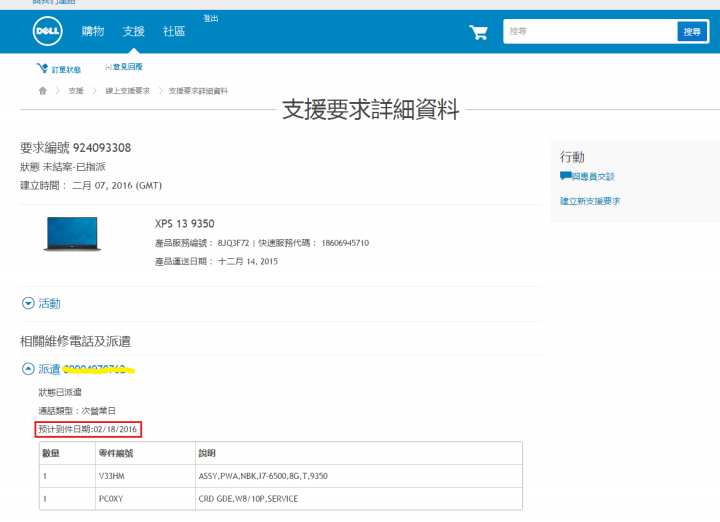Go to 支援 breadcrumb

pyautogui.click(x=76, y=91)
